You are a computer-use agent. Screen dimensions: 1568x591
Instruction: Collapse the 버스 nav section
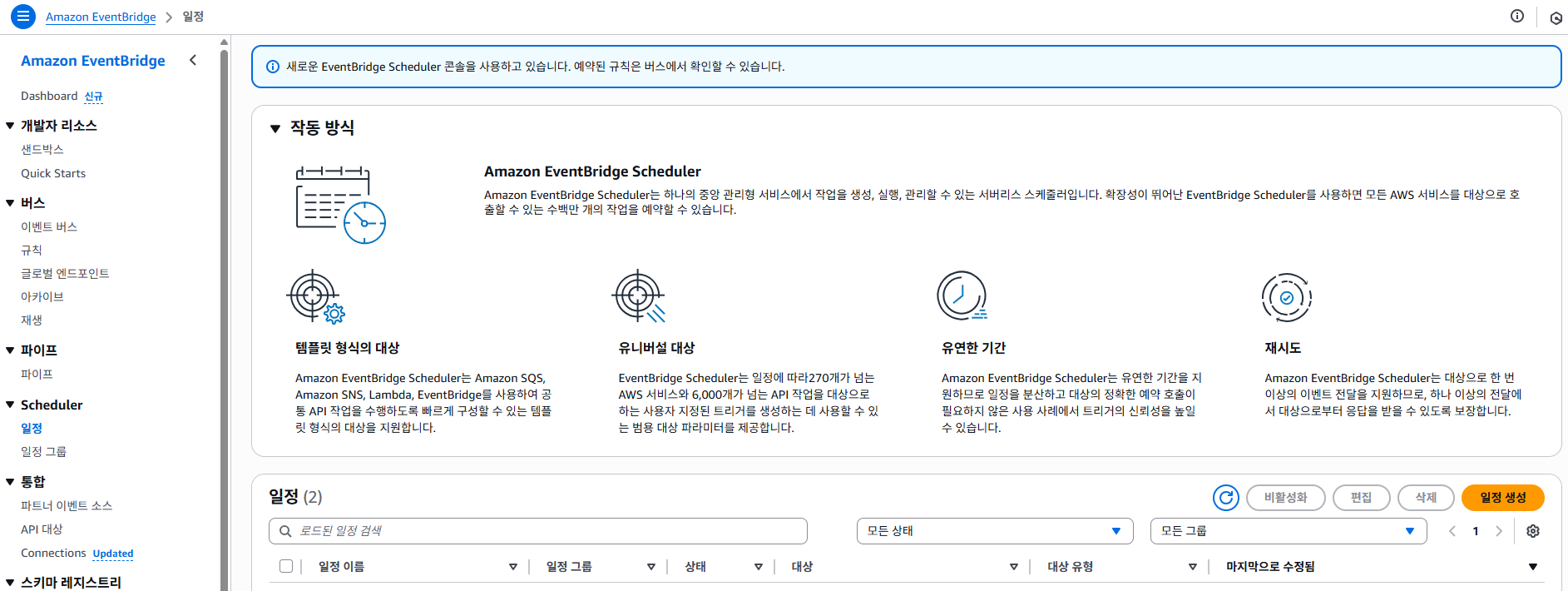coord(10,203)
